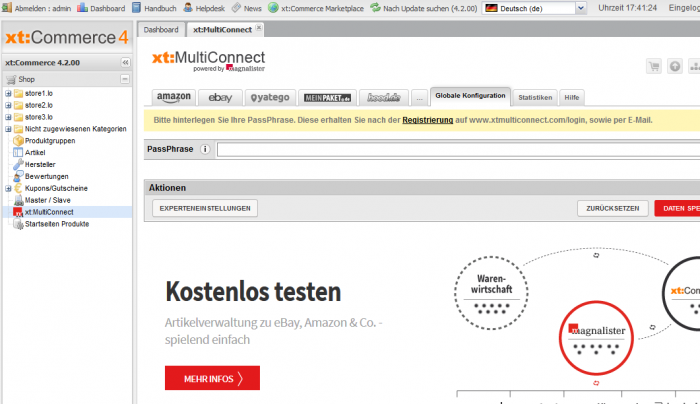This screenshot has height=404, width=700.
Task: Open the amazon marketplace tab
Action: 174,97
